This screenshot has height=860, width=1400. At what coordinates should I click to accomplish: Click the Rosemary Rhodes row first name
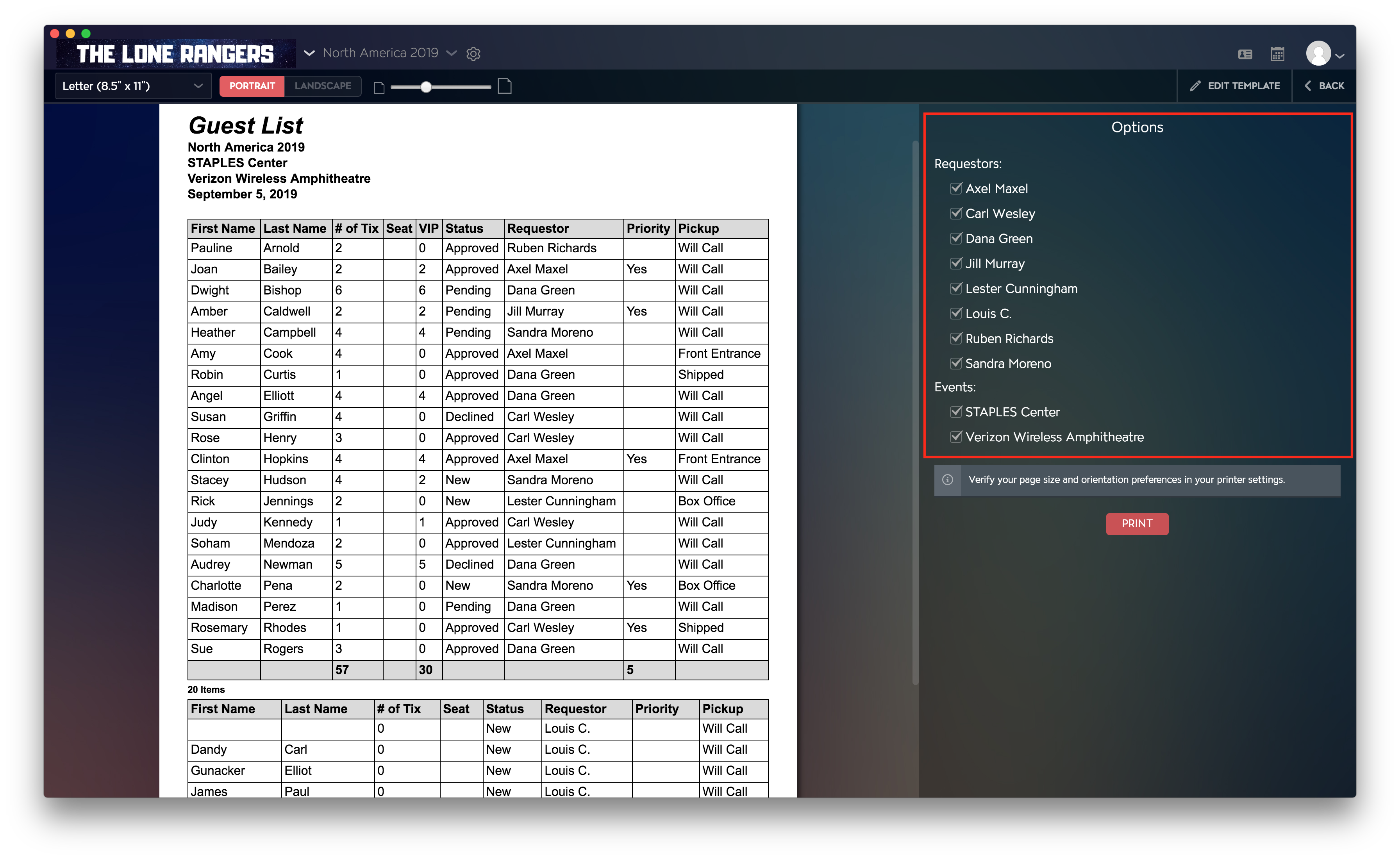pos(219,628)
